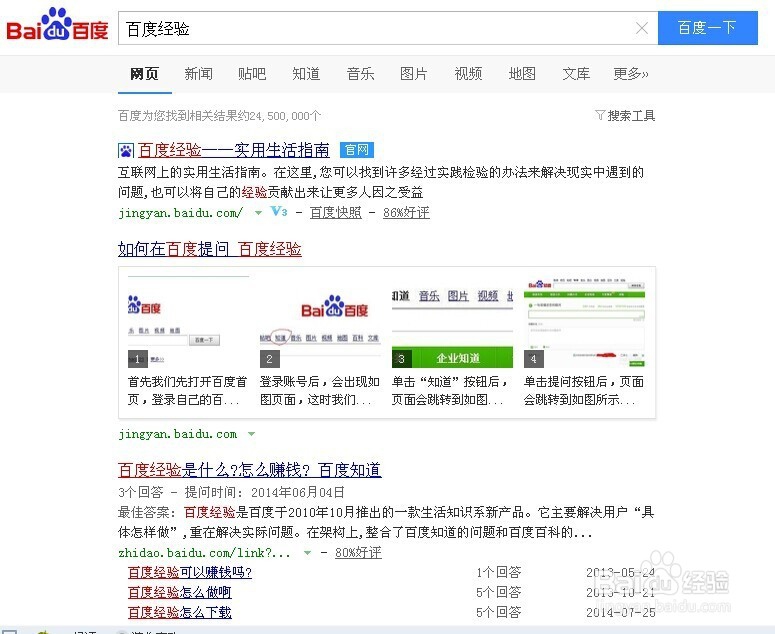Open 百度经验是什么?怎么赚钱? result
The height and width of the screenshot is (634, 775).
click(250, 470)
